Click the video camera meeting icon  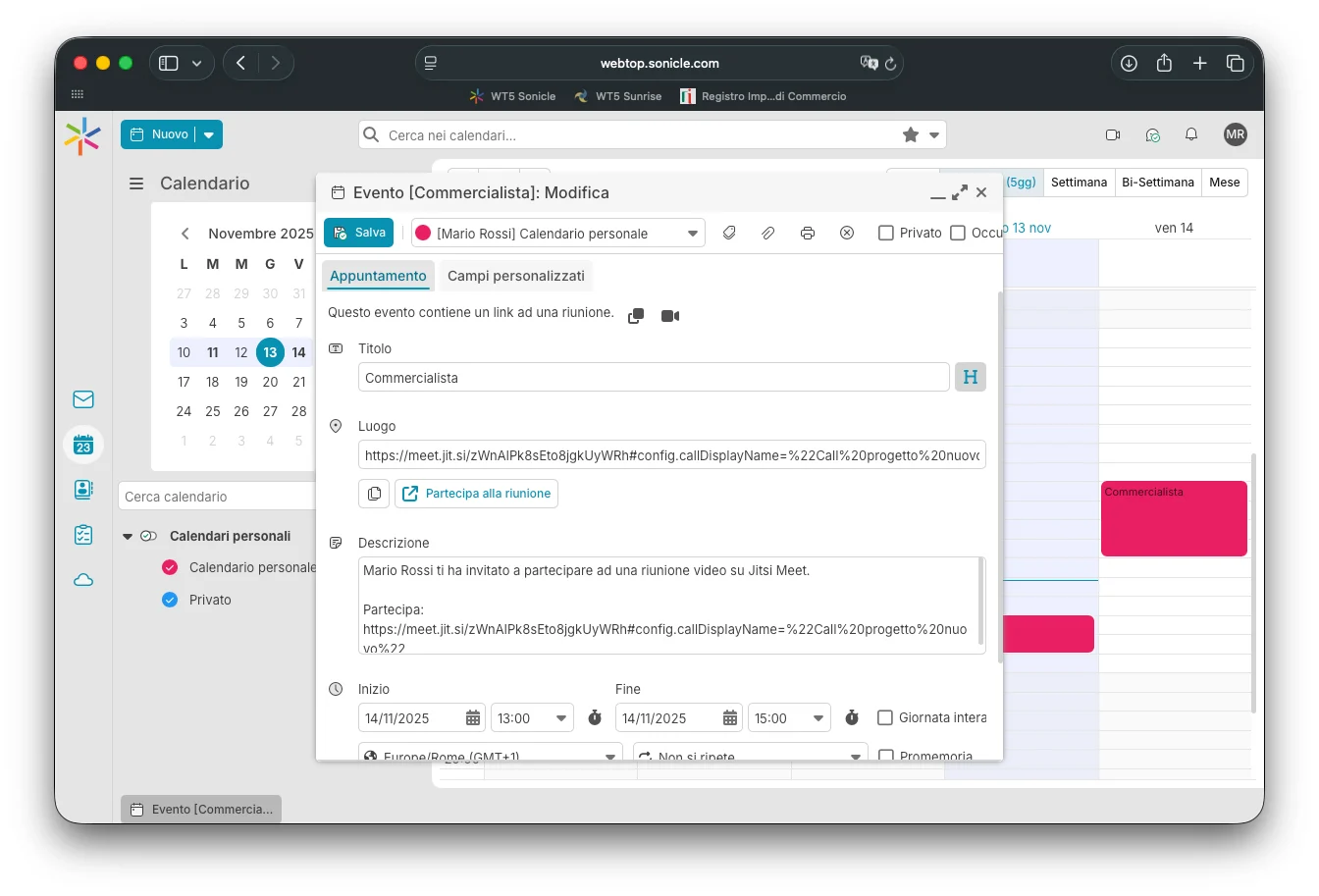click(670, 316)
